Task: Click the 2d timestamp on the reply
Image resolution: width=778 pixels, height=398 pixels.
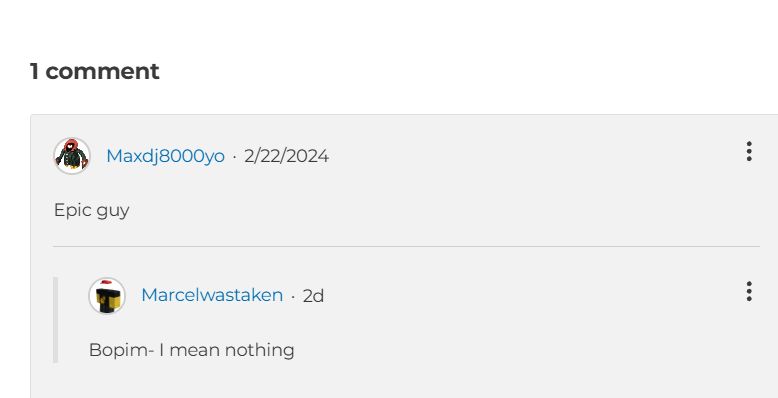Action: [x=313, y=296]
